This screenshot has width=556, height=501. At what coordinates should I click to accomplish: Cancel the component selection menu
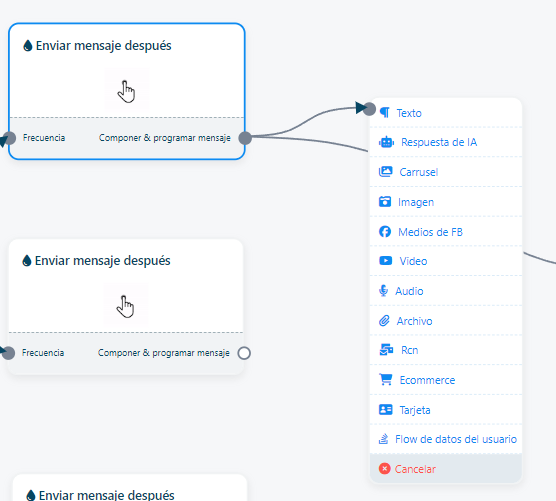[x=446, y=469]
